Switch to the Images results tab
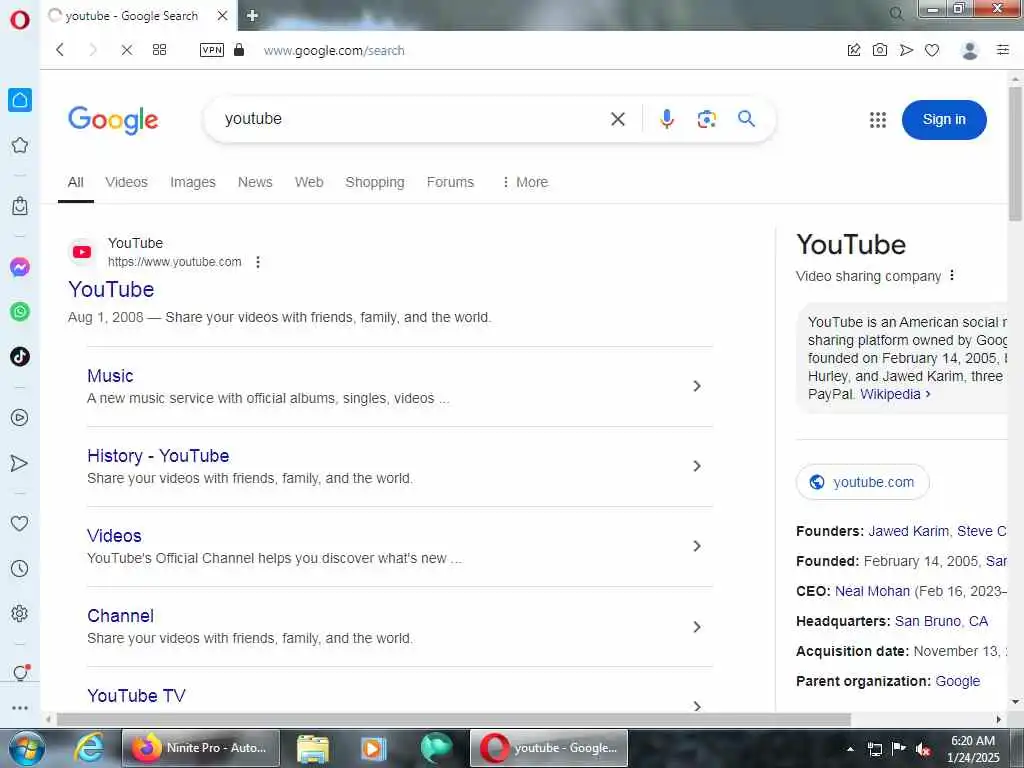The width and height of the screenshot is (1024, 768). tap(193, 182)
